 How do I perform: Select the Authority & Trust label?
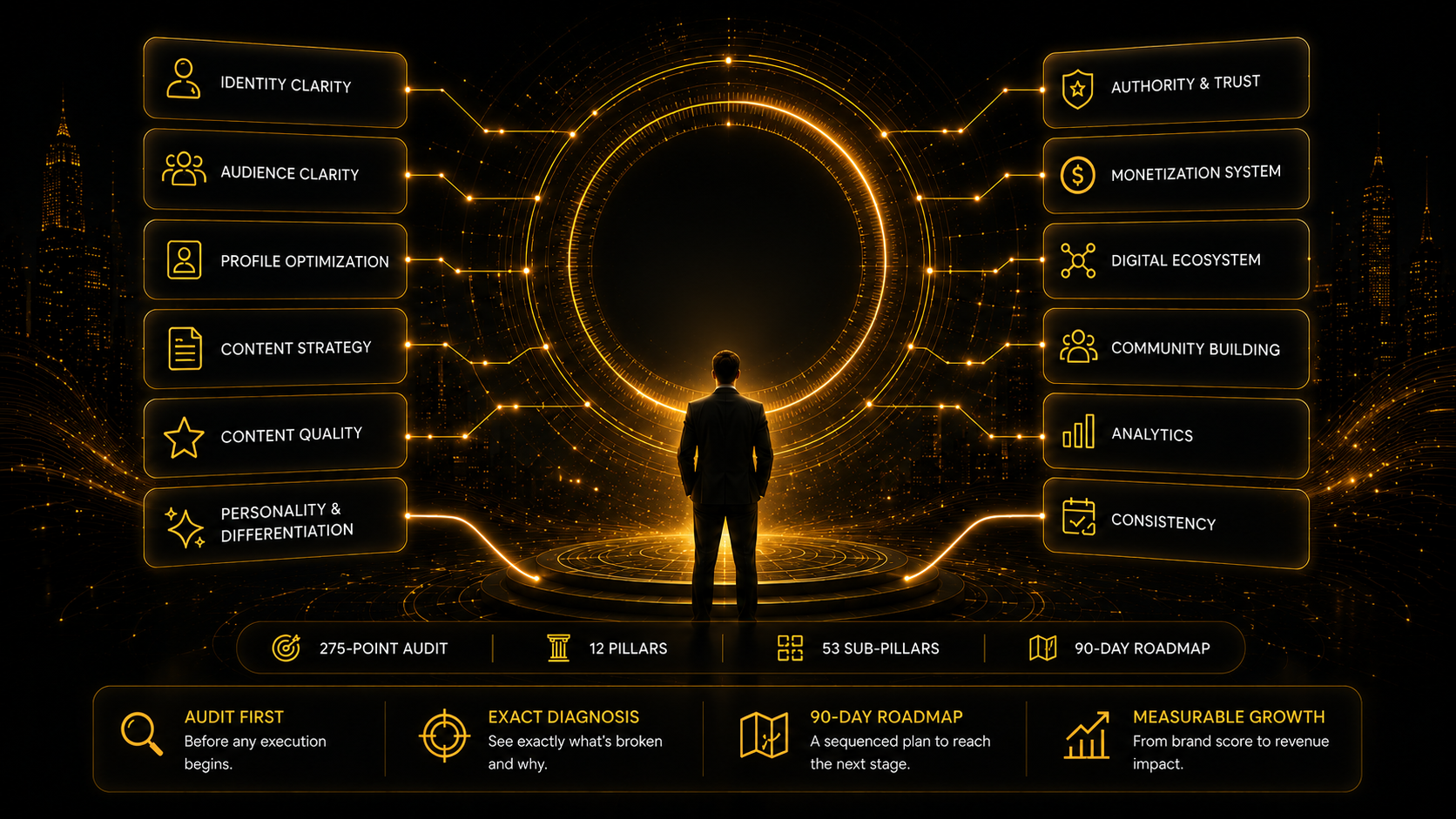[x=1185, y=84]
